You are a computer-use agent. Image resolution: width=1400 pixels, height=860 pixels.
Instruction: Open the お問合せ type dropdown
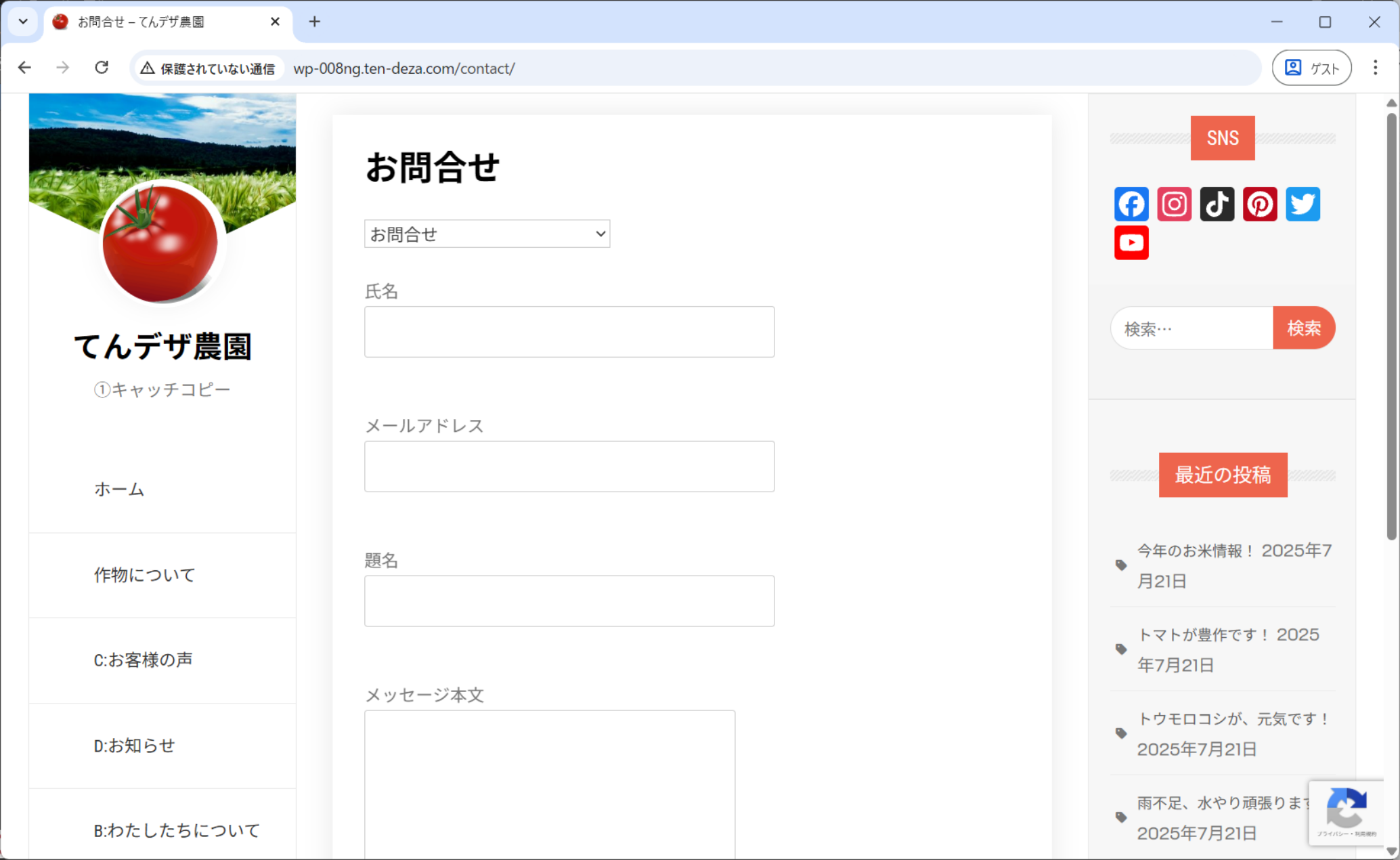tap(487, 234)
